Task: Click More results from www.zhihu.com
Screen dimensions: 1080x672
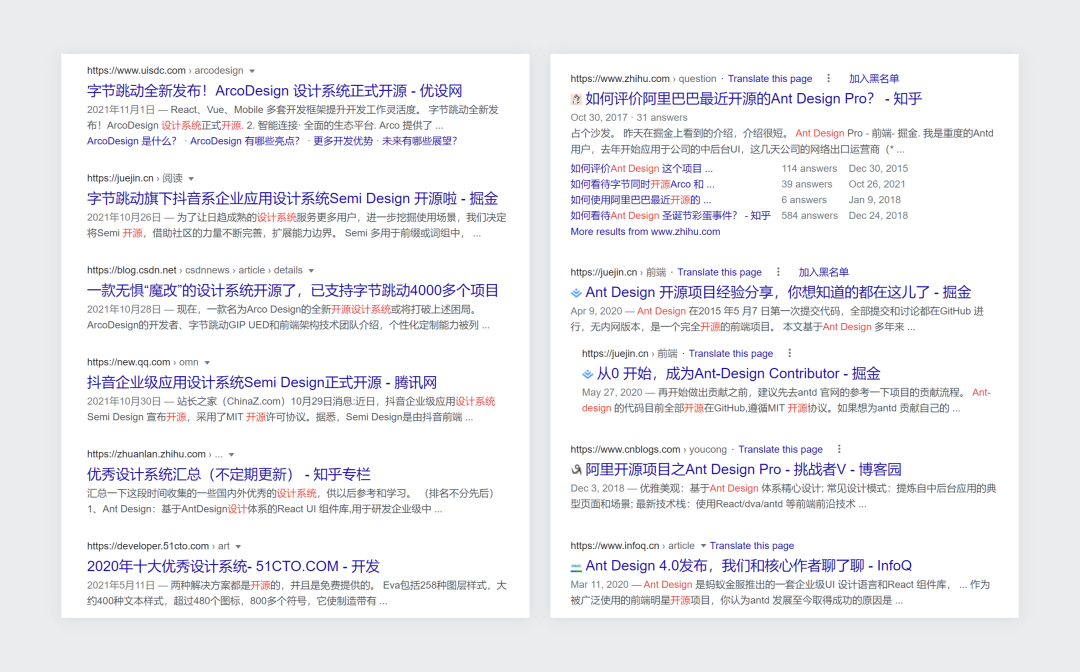Action: (645, 232)
